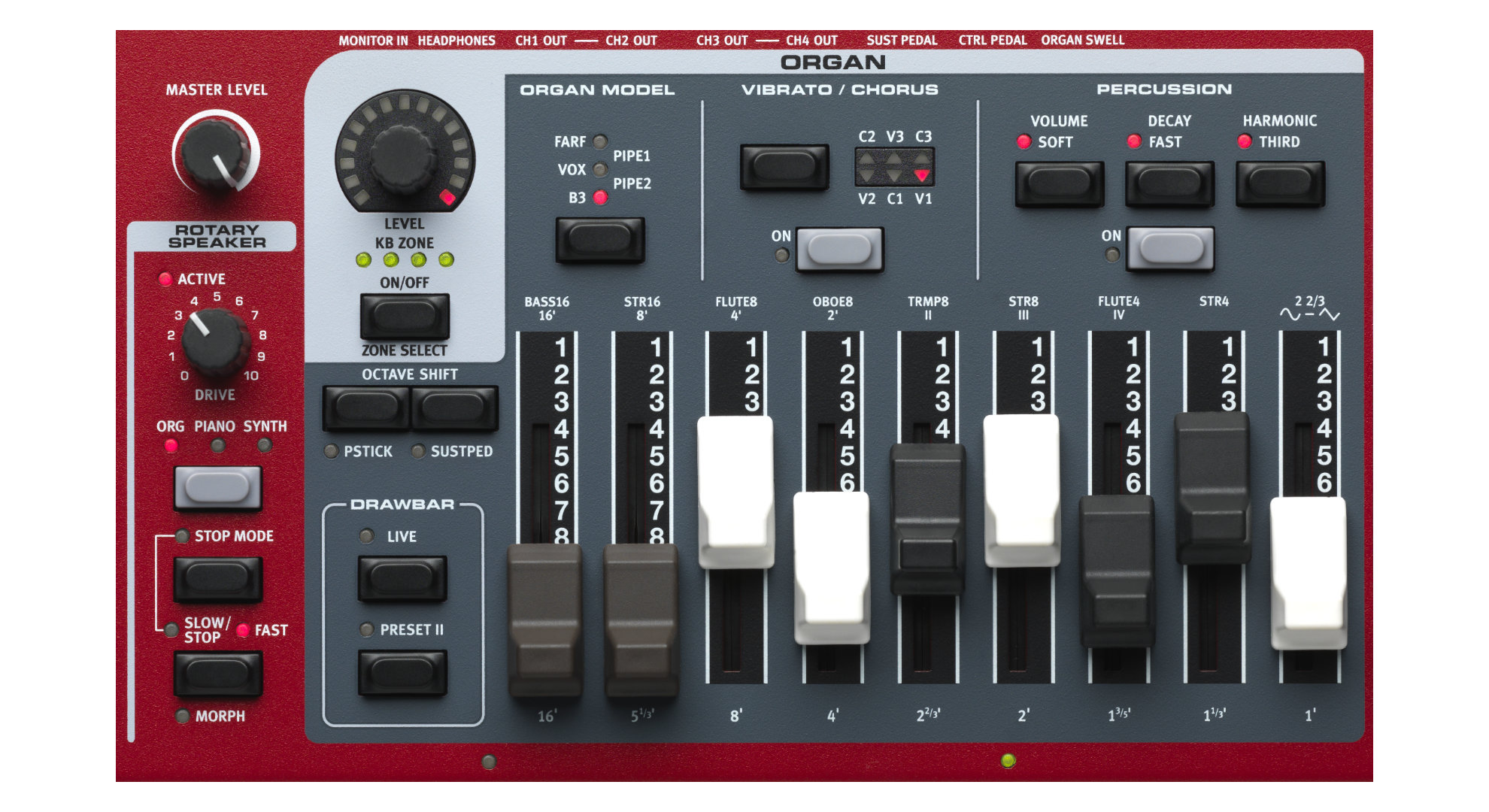
Task: Click the Rotary Speaker Active LED
Action: click(x=165, y=279)
